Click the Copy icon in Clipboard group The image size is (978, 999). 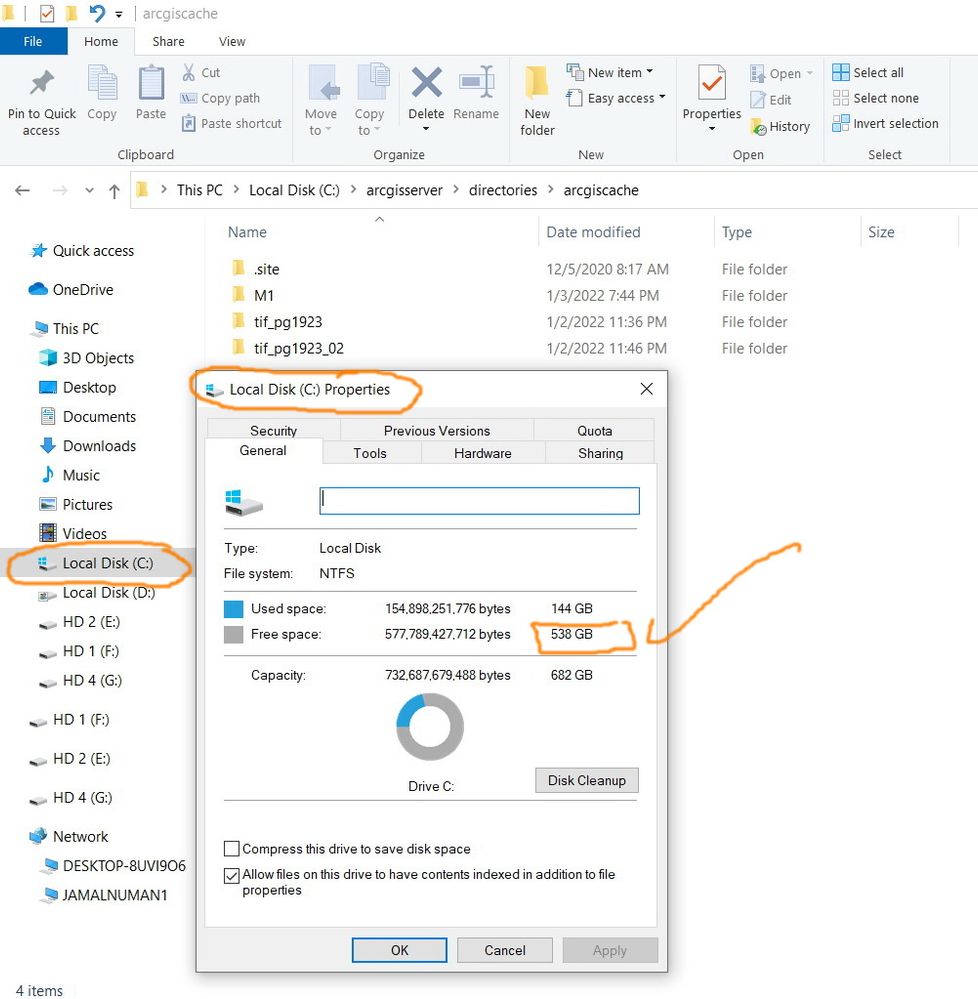pos(102,83)
